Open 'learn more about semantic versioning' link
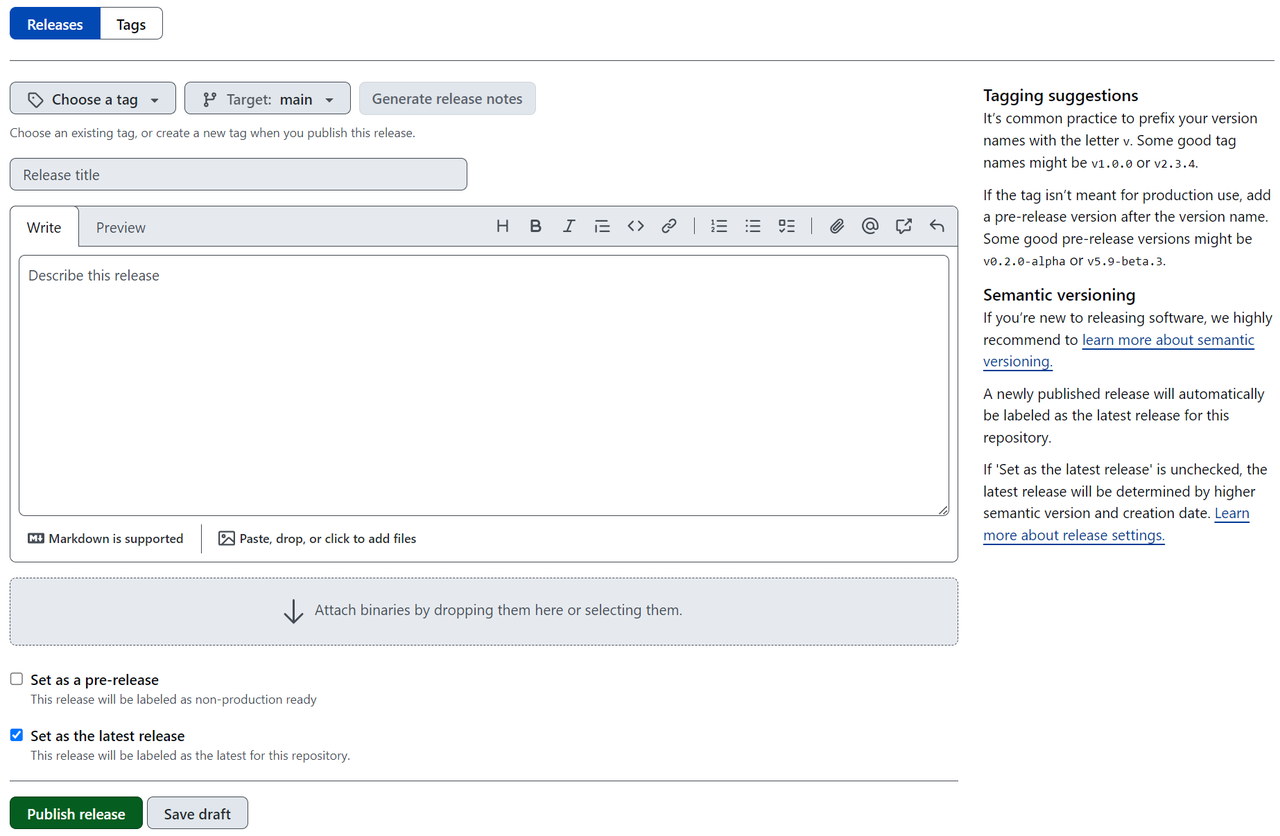This screenshot has height=836, width=1280. click(x=1168, y=340)
